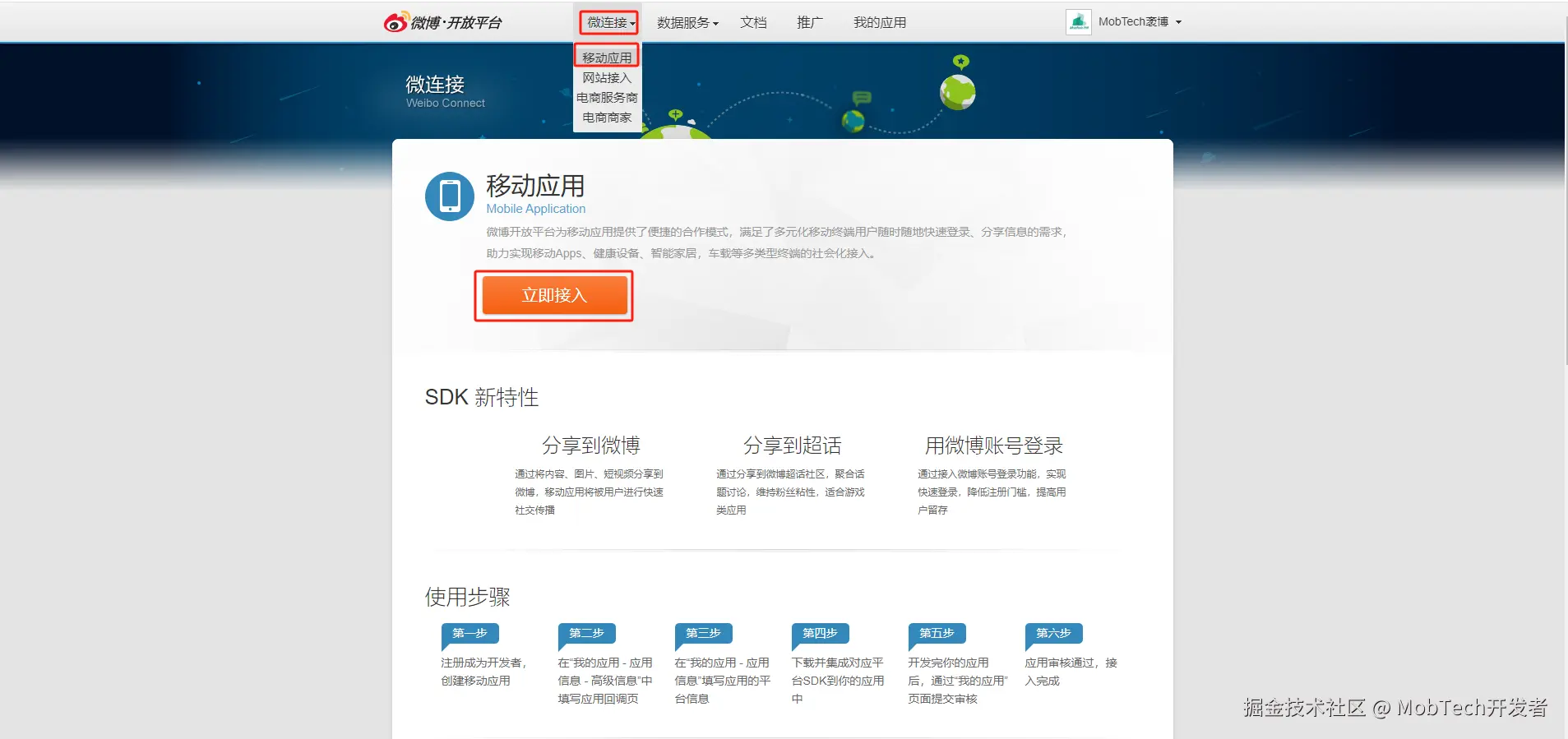Click the 微连接 Weibo Connect banner title
Viewport: 1568px width, 739px height.
[x=445, y=90]
